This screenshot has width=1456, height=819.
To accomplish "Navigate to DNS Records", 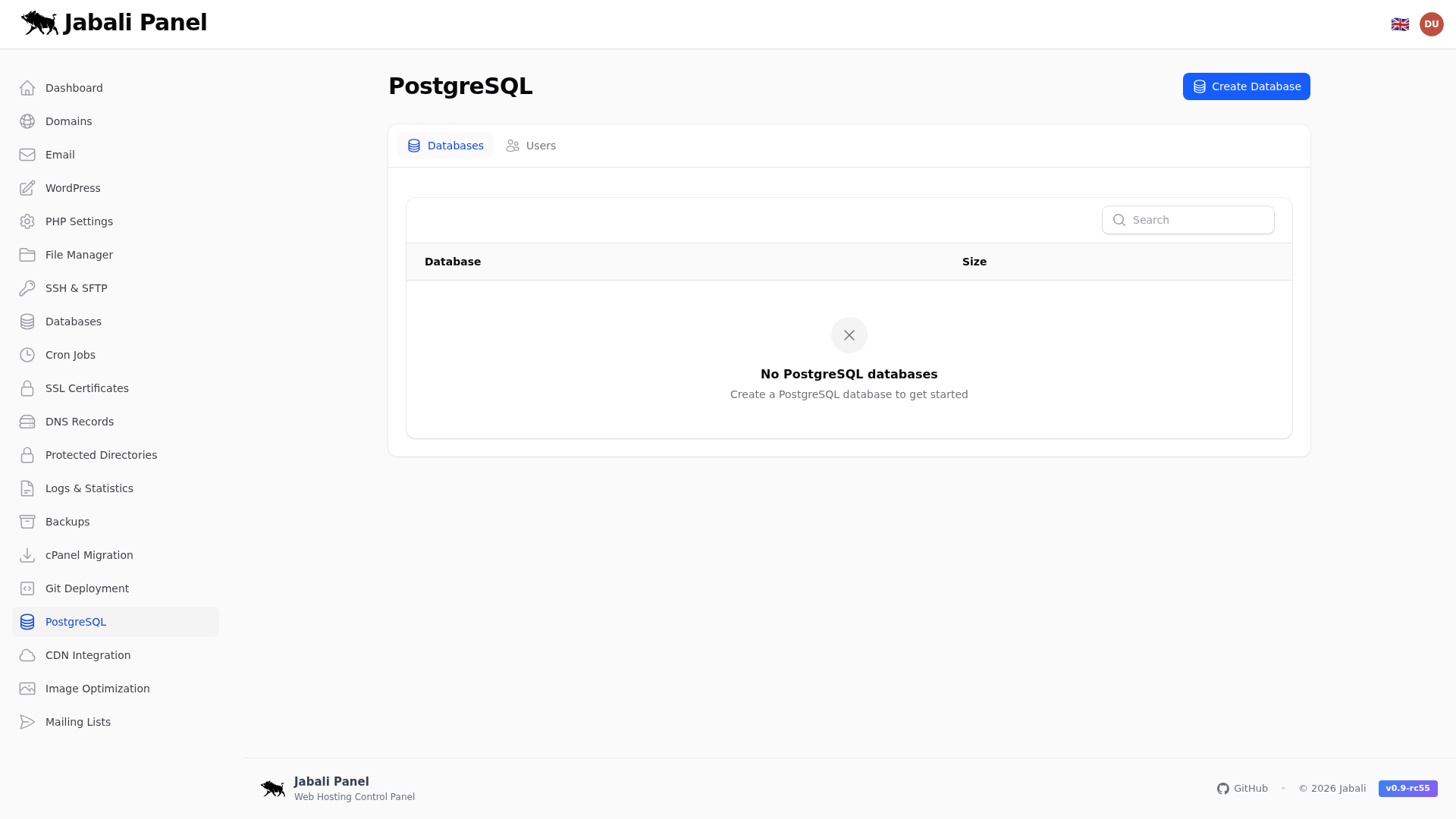I will (x=79, y=422).
